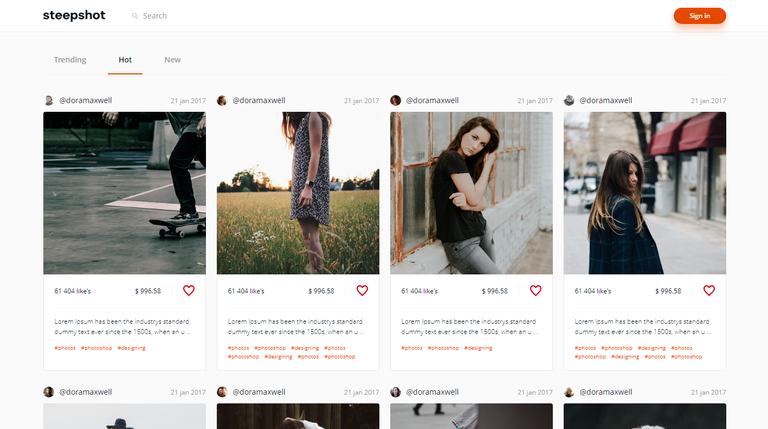Click the avatar above the street woman photo
Viewport: 768px width, 429px height.
[x=569, y=100]
